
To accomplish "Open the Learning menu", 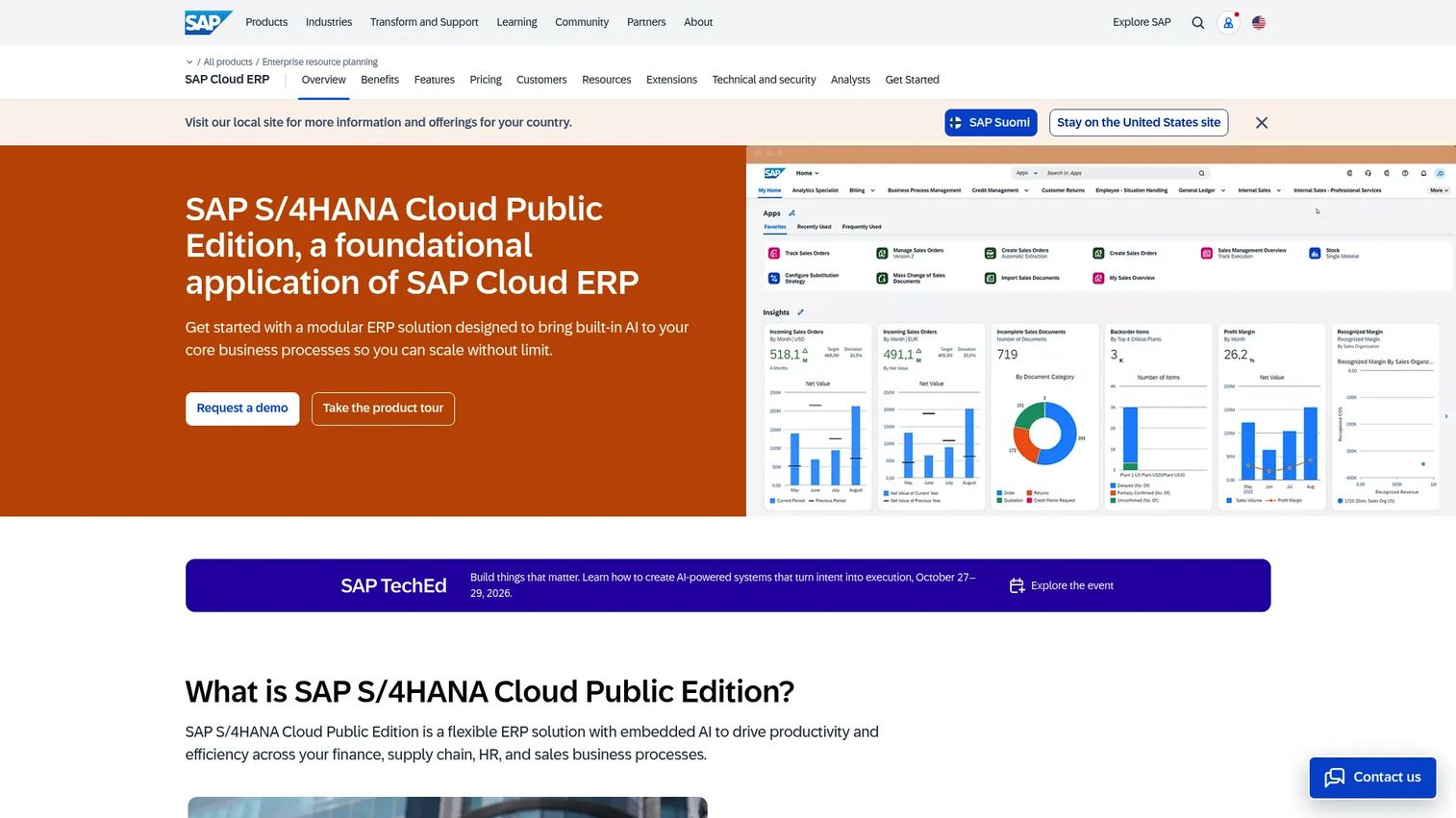I will tap(516, 22).
